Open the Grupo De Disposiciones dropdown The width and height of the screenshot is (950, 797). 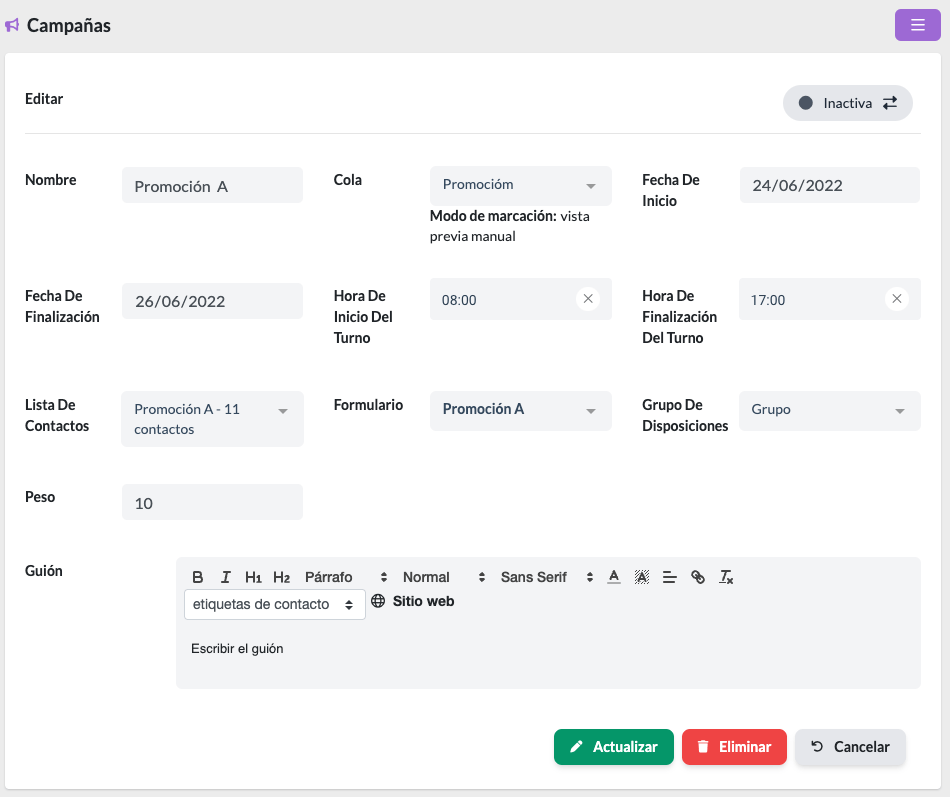829,410
